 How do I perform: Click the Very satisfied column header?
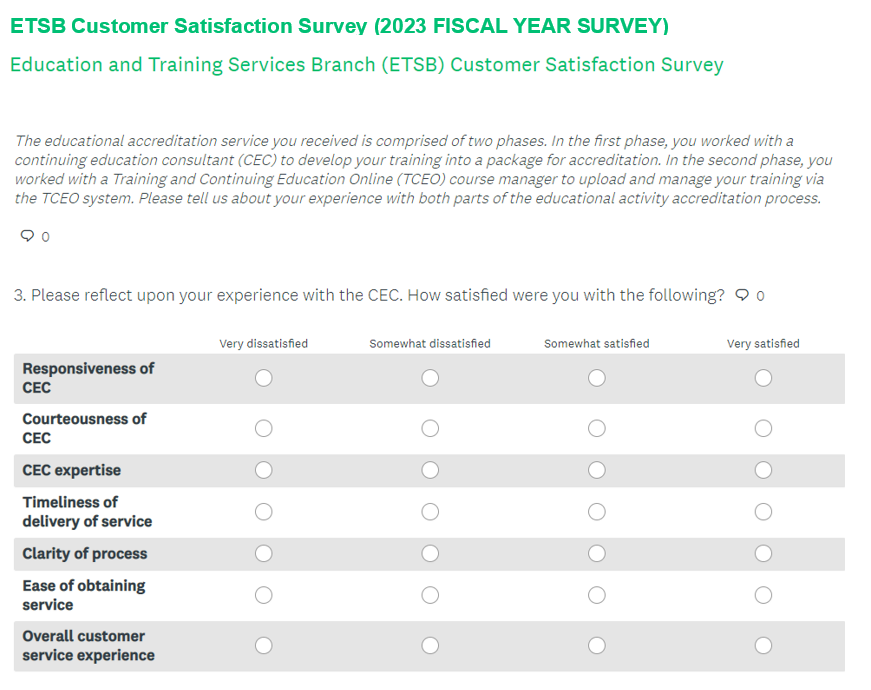[763, 344]
